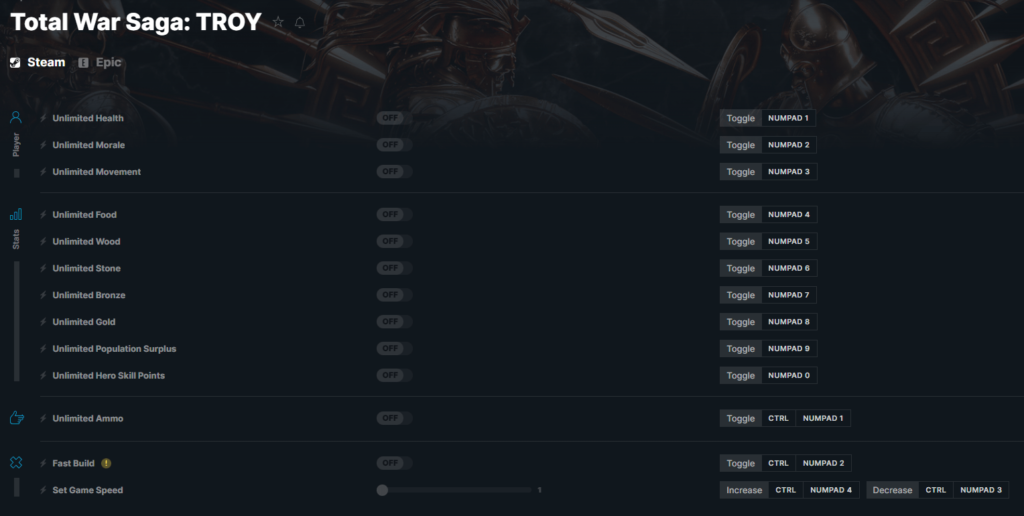Click the Toggle button for Unlimited Morale

tap(741, 145)
